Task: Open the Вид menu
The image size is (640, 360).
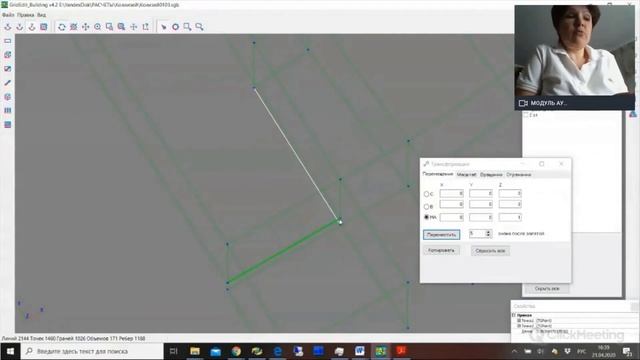Action: 41,15
